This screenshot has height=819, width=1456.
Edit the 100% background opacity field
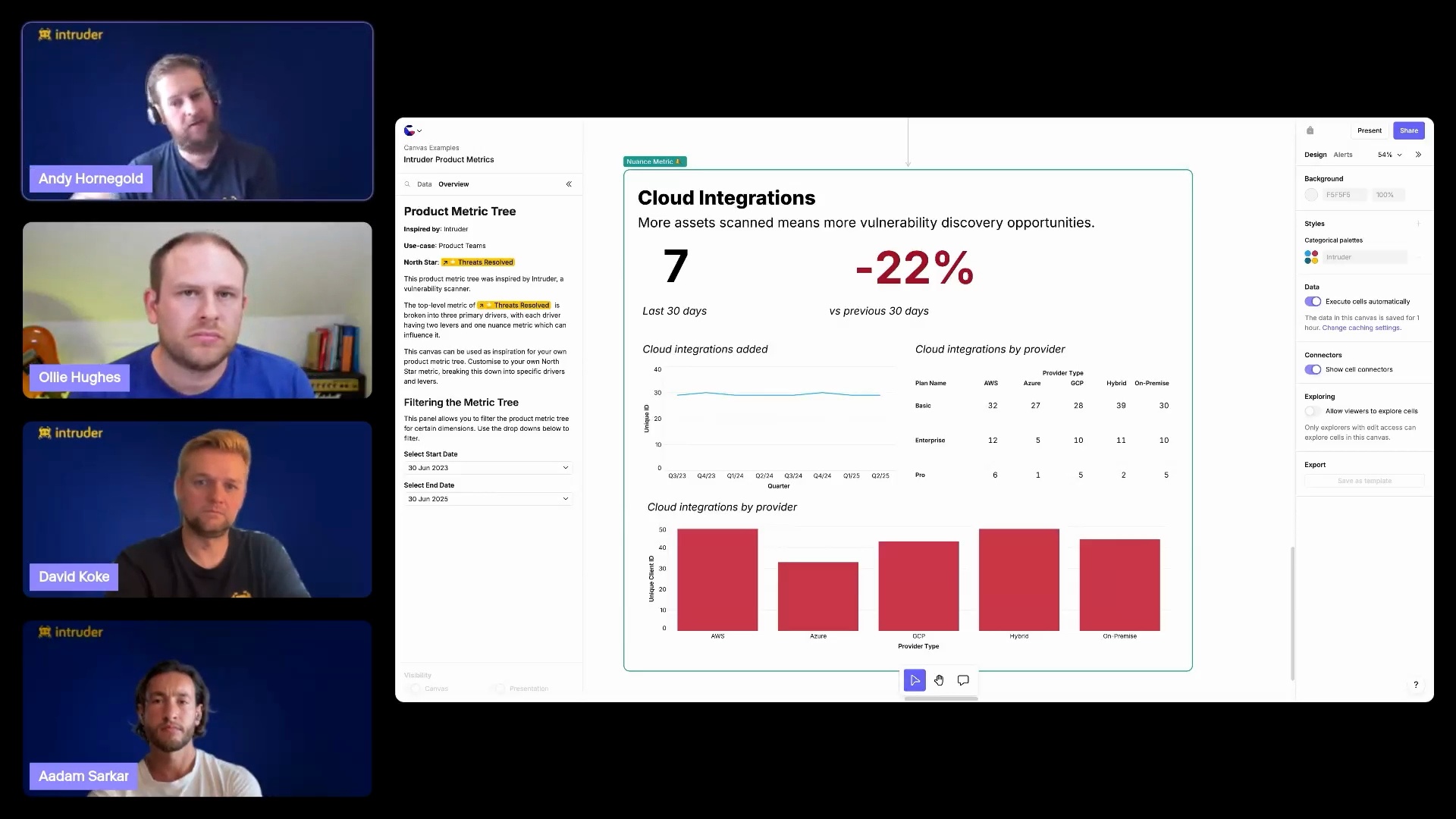pyautogui.click(x=1389, y=195)
